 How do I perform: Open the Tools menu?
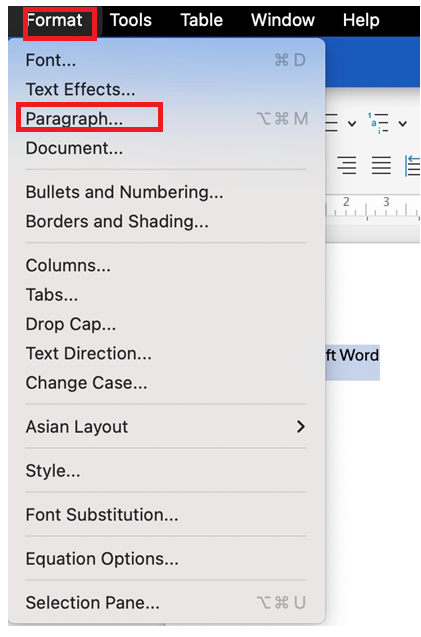click(131, 20)
